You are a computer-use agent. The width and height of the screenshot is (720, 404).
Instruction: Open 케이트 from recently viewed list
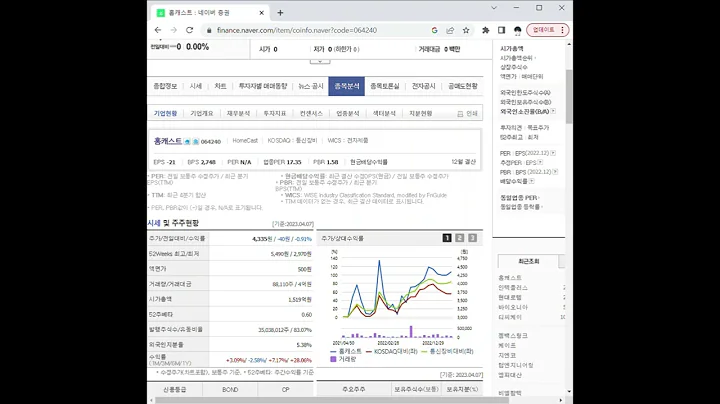click(507, 345)
